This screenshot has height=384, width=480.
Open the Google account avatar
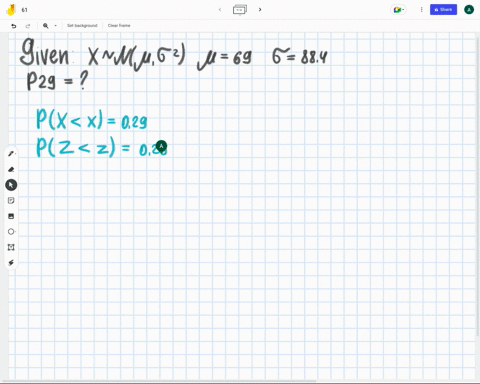point(469,10)
